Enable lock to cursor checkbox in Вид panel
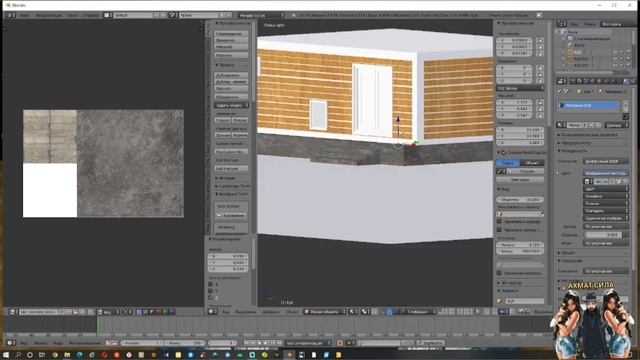 (499, 222)
